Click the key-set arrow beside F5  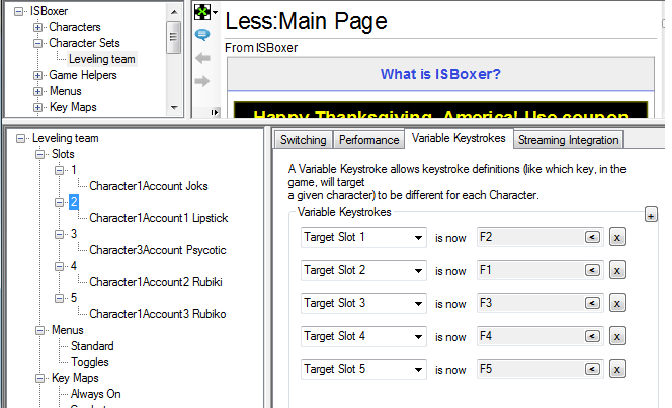click(592, 369)
